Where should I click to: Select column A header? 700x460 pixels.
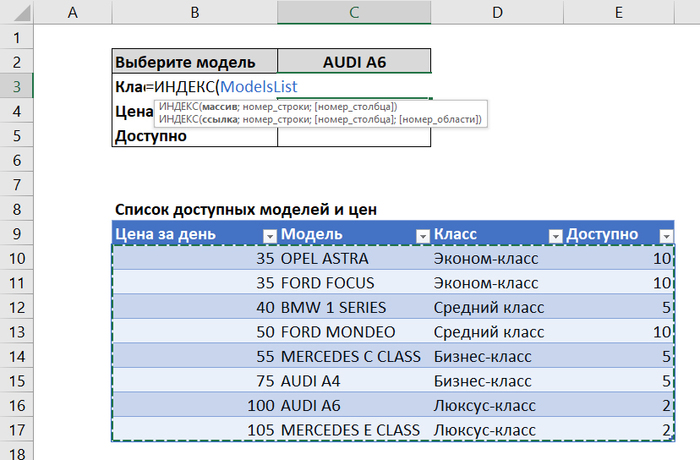coord(73,12)
